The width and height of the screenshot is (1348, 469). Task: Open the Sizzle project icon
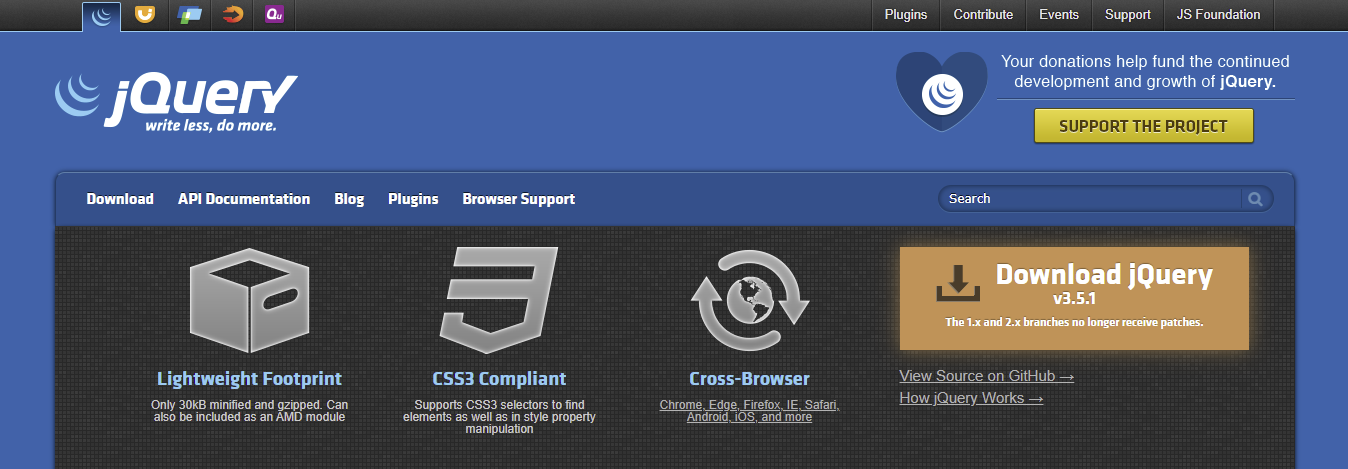tap(232, 15)
